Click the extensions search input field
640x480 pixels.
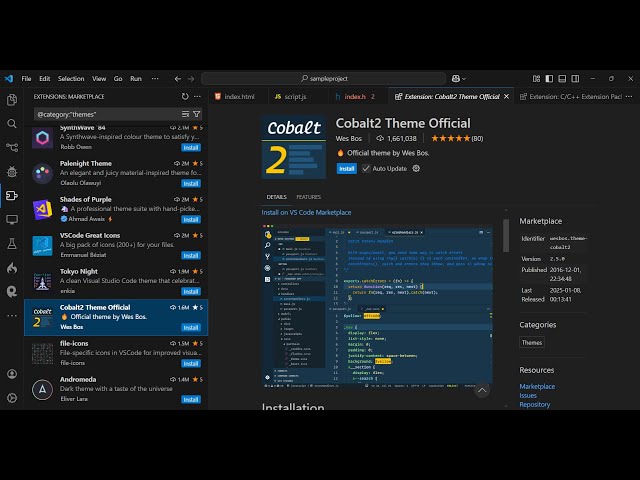[x=105, y=114]
